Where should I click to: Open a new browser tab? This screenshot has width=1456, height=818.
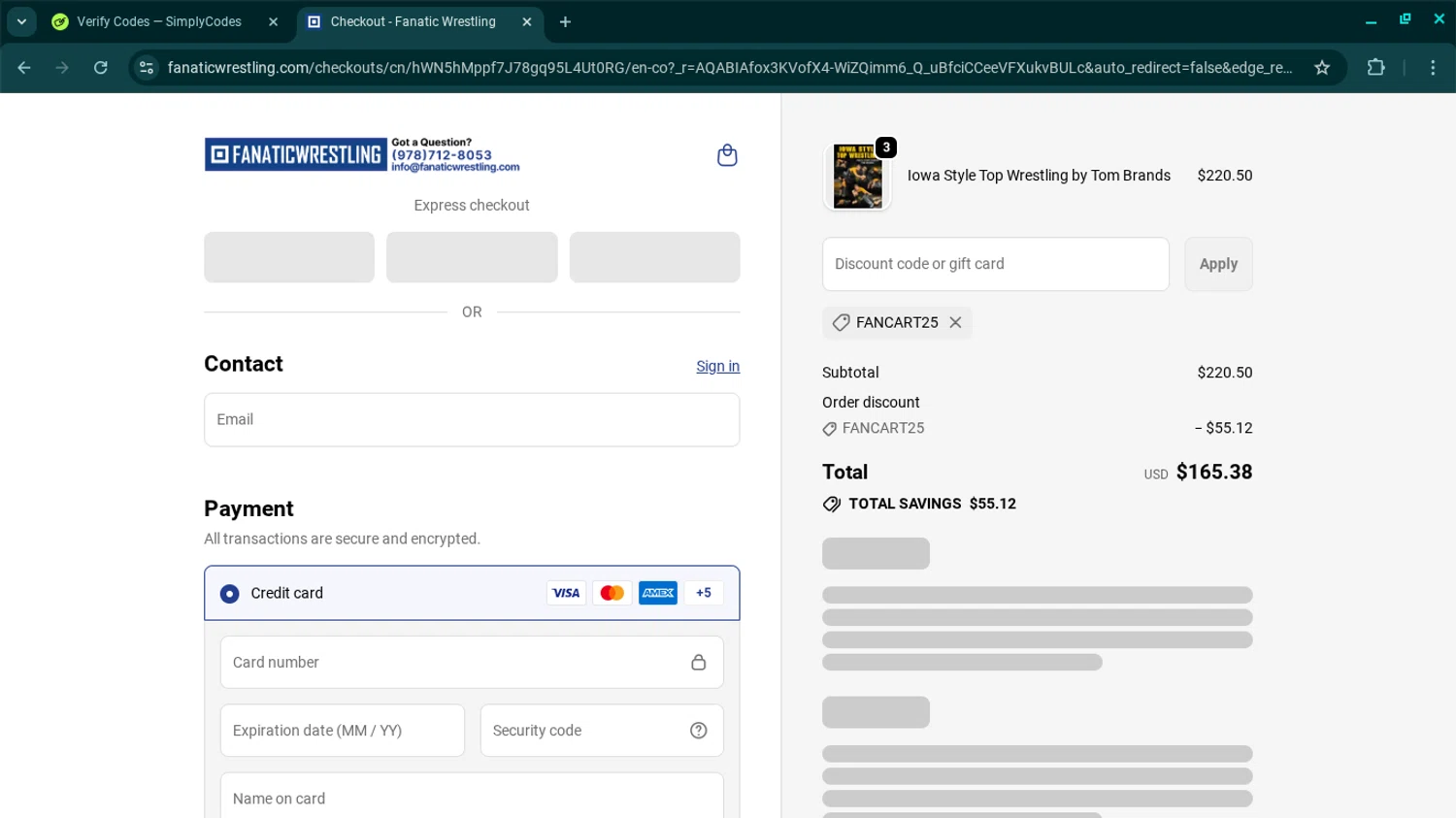point(565,21)
